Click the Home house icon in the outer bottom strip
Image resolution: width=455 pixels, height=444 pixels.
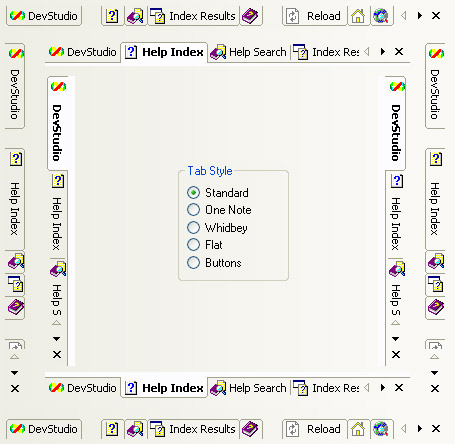[x=358, y=429]
